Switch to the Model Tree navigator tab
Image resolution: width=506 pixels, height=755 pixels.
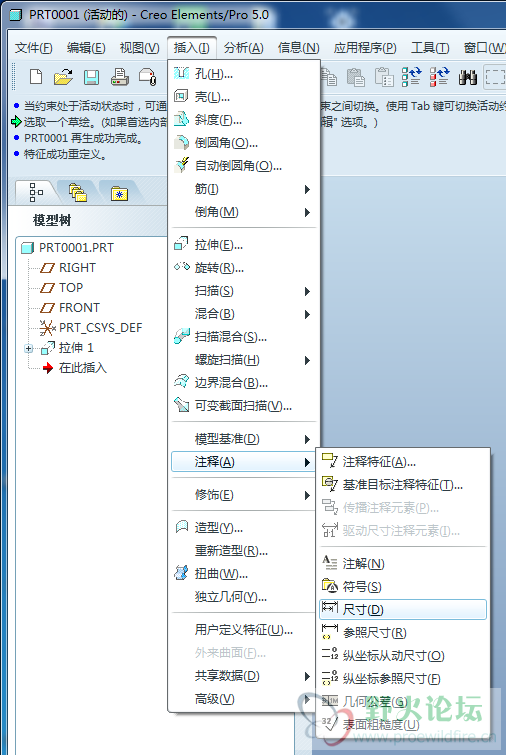tap(37, 192)
